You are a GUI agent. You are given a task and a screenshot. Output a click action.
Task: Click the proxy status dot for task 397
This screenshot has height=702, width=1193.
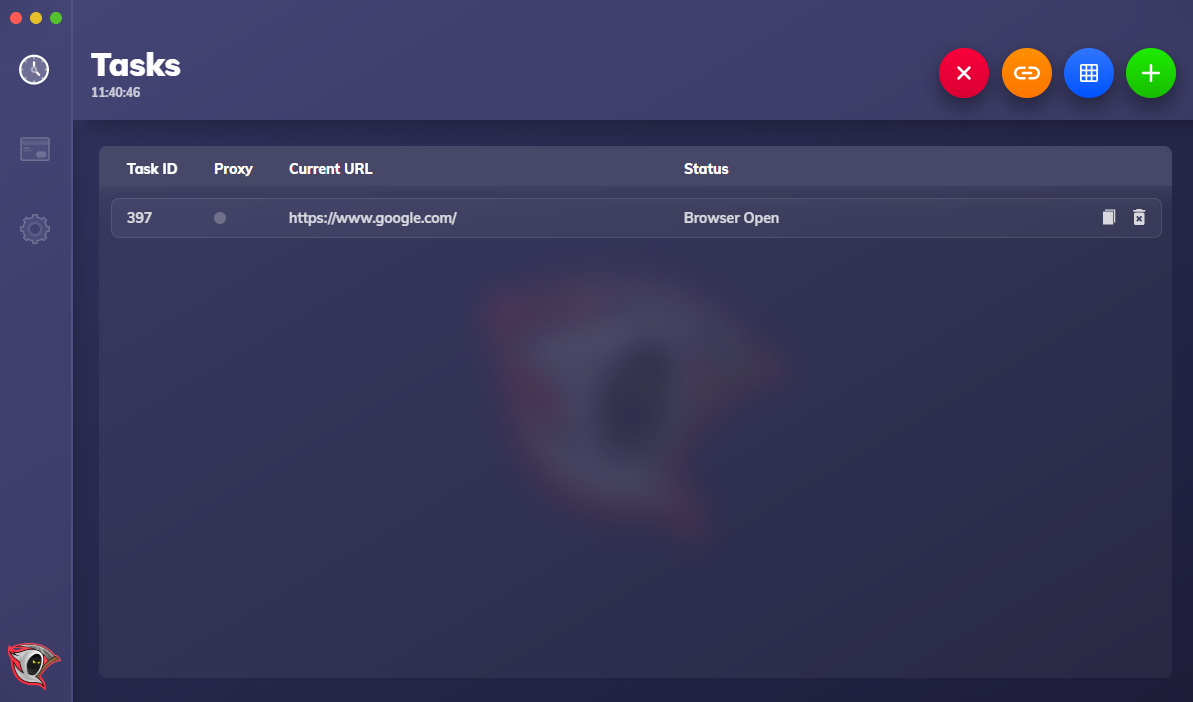point(220,218)
